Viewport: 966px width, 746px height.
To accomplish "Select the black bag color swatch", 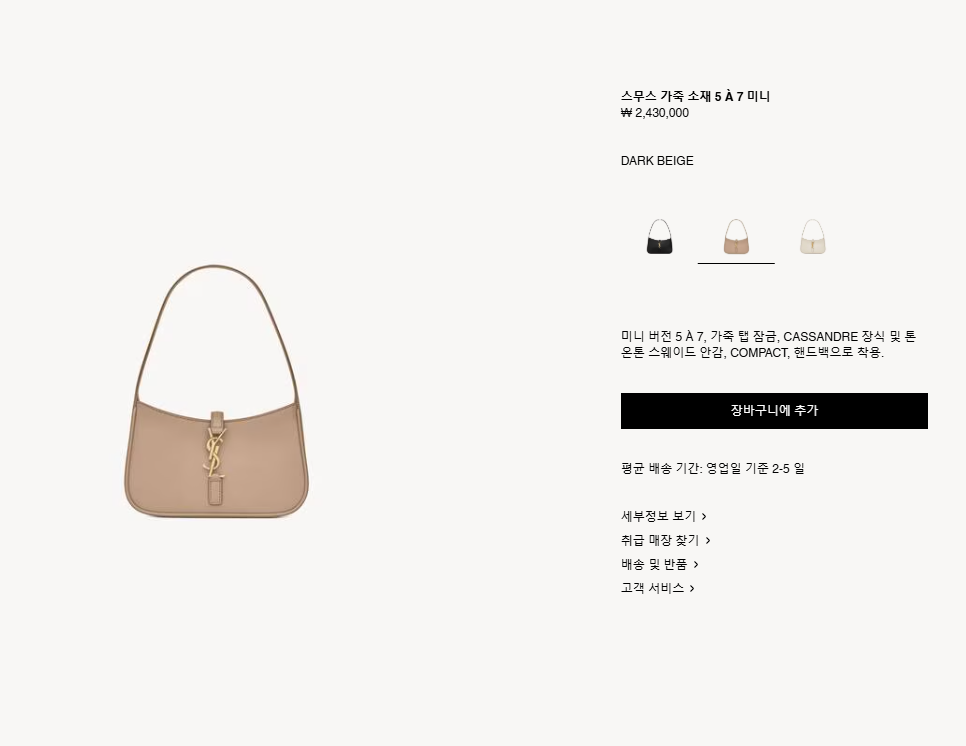I will point(659,237).
